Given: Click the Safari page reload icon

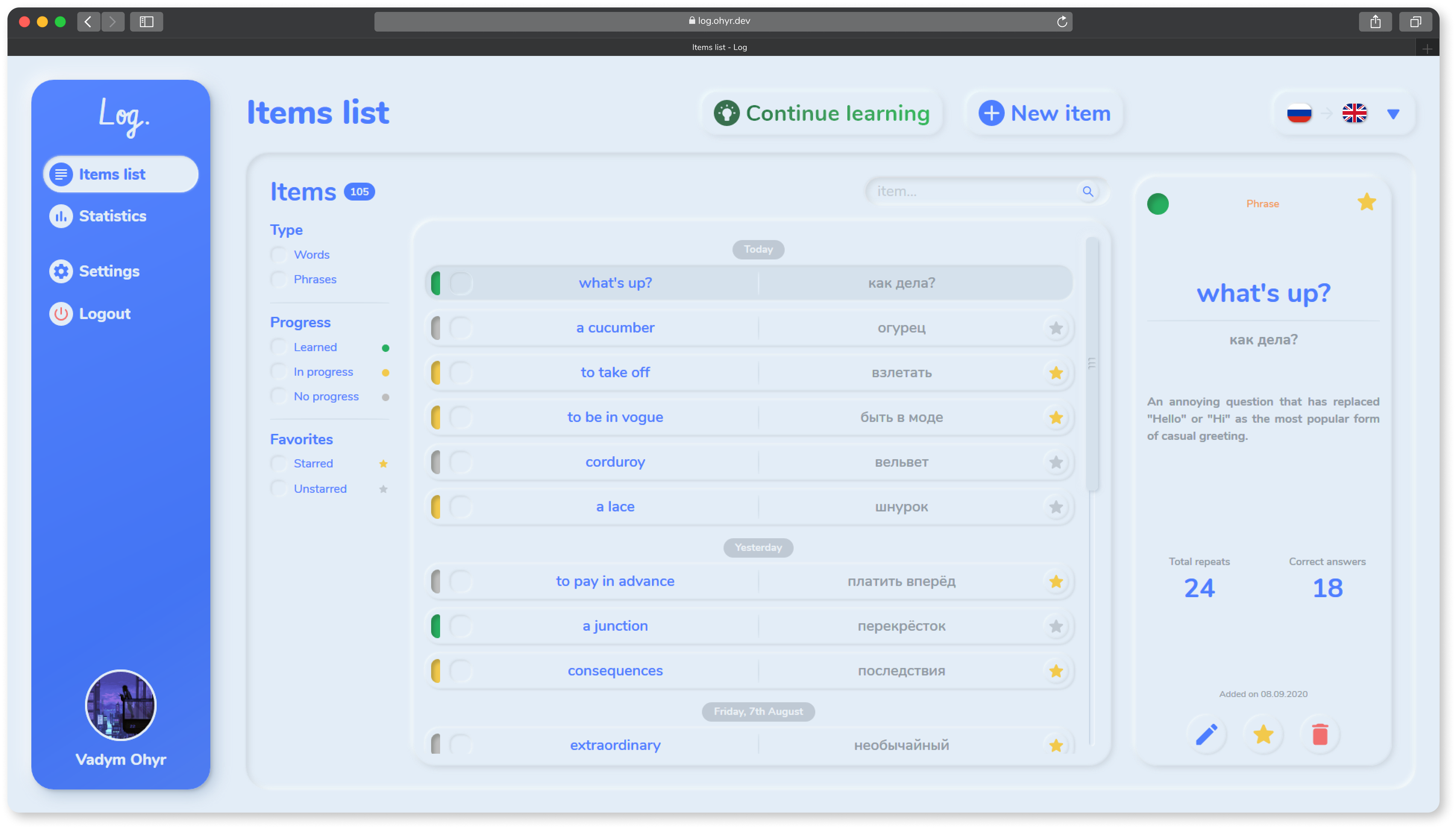Looking at the screenshot, I should (1062, 22).
